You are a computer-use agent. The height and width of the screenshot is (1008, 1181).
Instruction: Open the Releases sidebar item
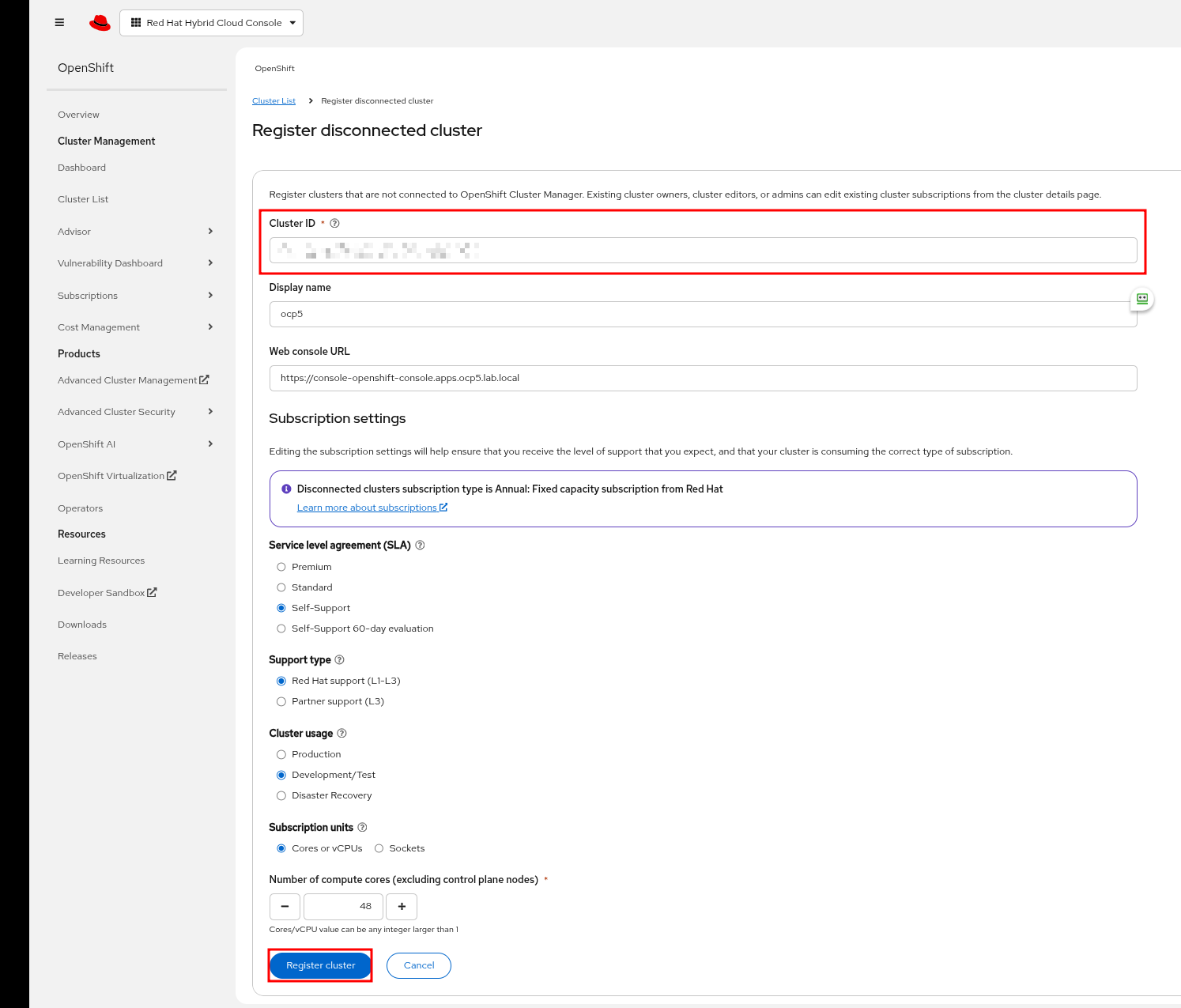pyautogui.click(x=77, y=656)
